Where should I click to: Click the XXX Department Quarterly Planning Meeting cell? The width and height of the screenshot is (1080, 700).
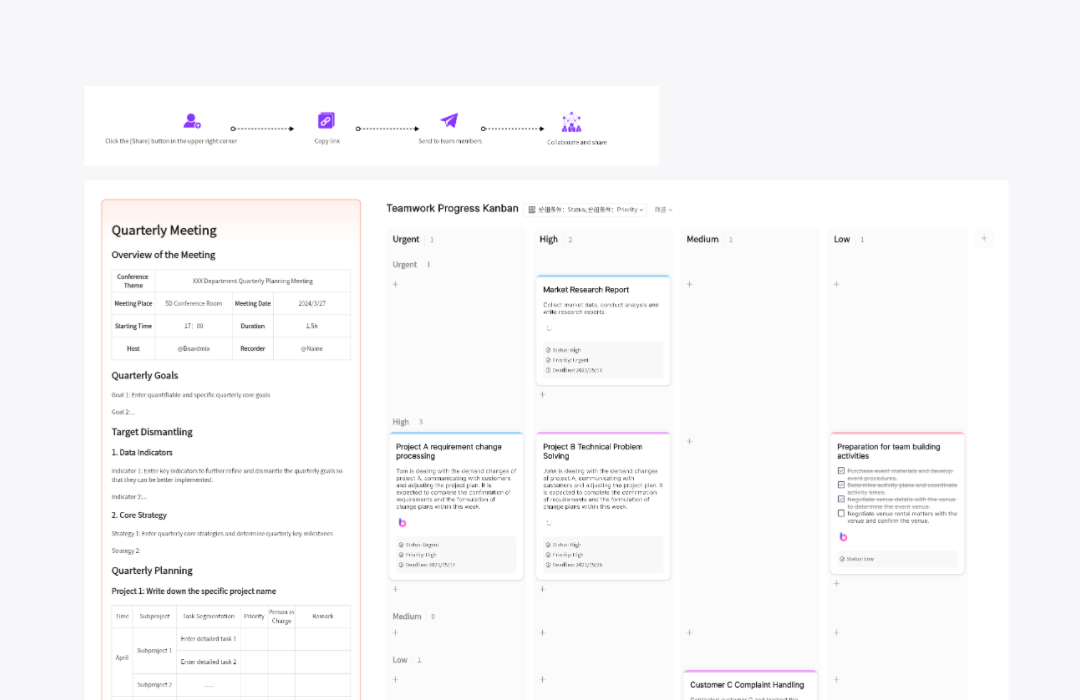252,281
